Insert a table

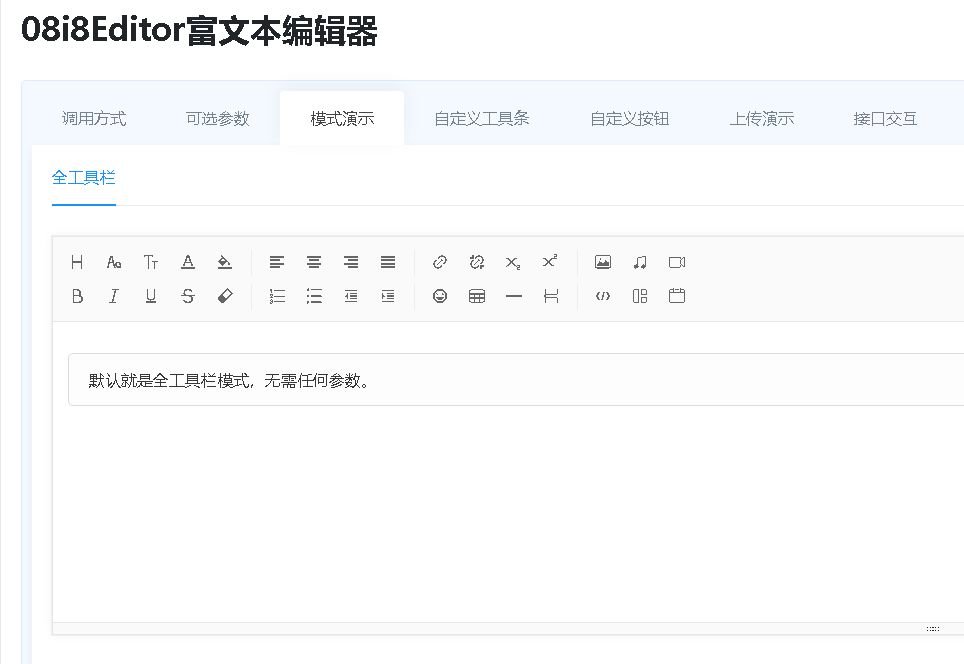coord(476,296)
